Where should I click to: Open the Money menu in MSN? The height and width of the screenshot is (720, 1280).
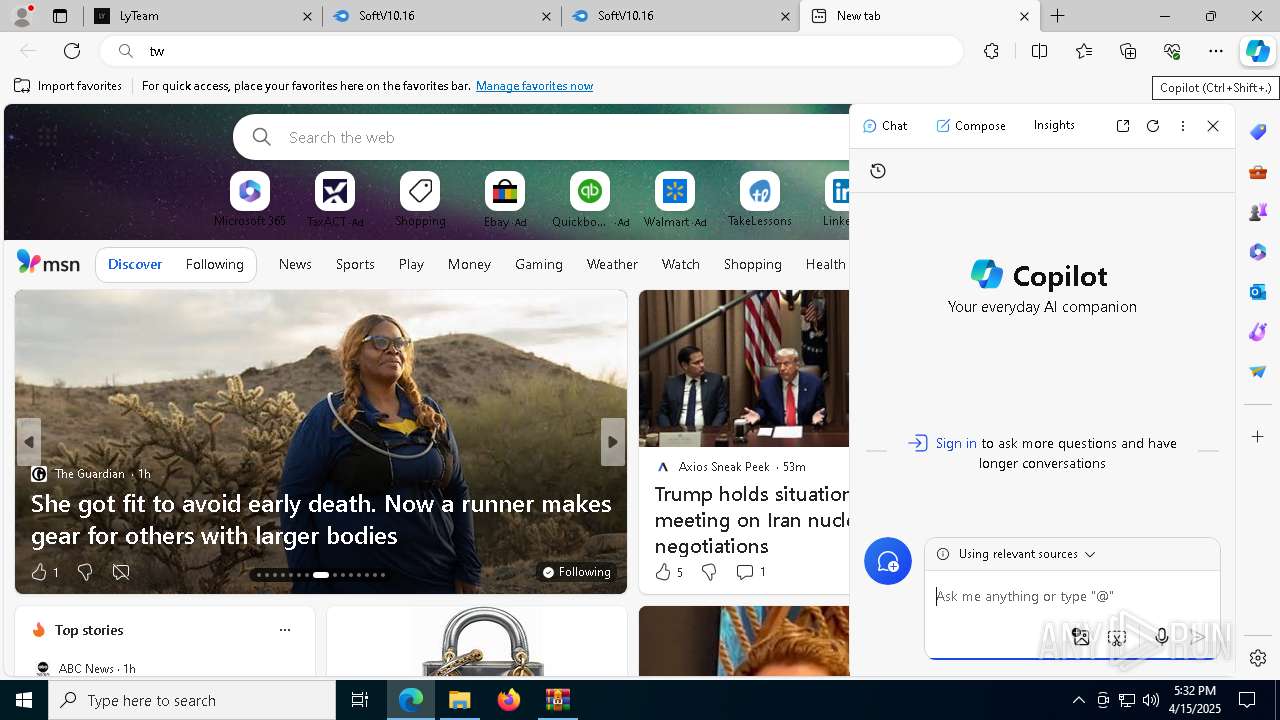coord(469,265)
